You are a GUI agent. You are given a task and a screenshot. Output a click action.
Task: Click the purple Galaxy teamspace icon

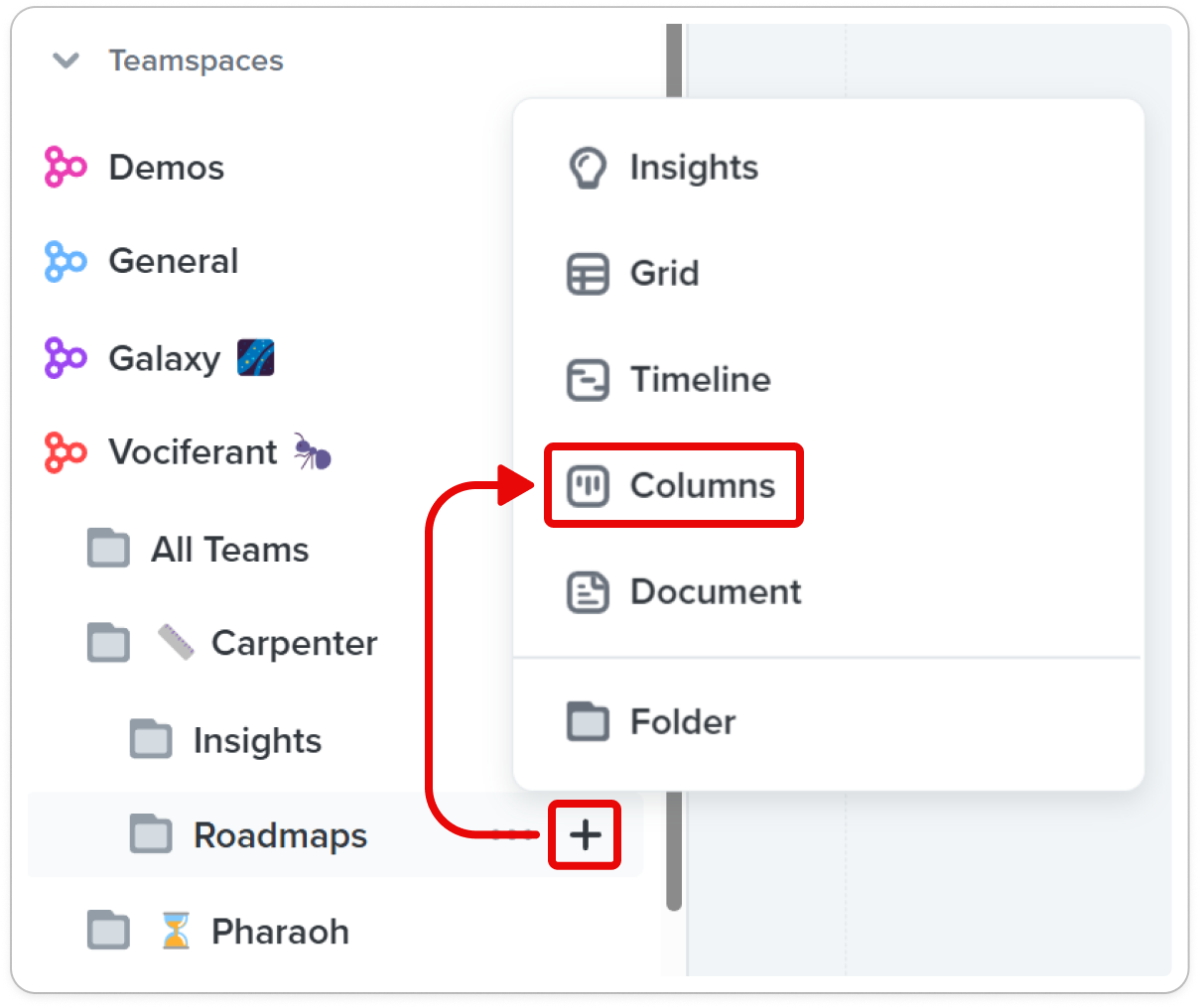pos(66,357)
